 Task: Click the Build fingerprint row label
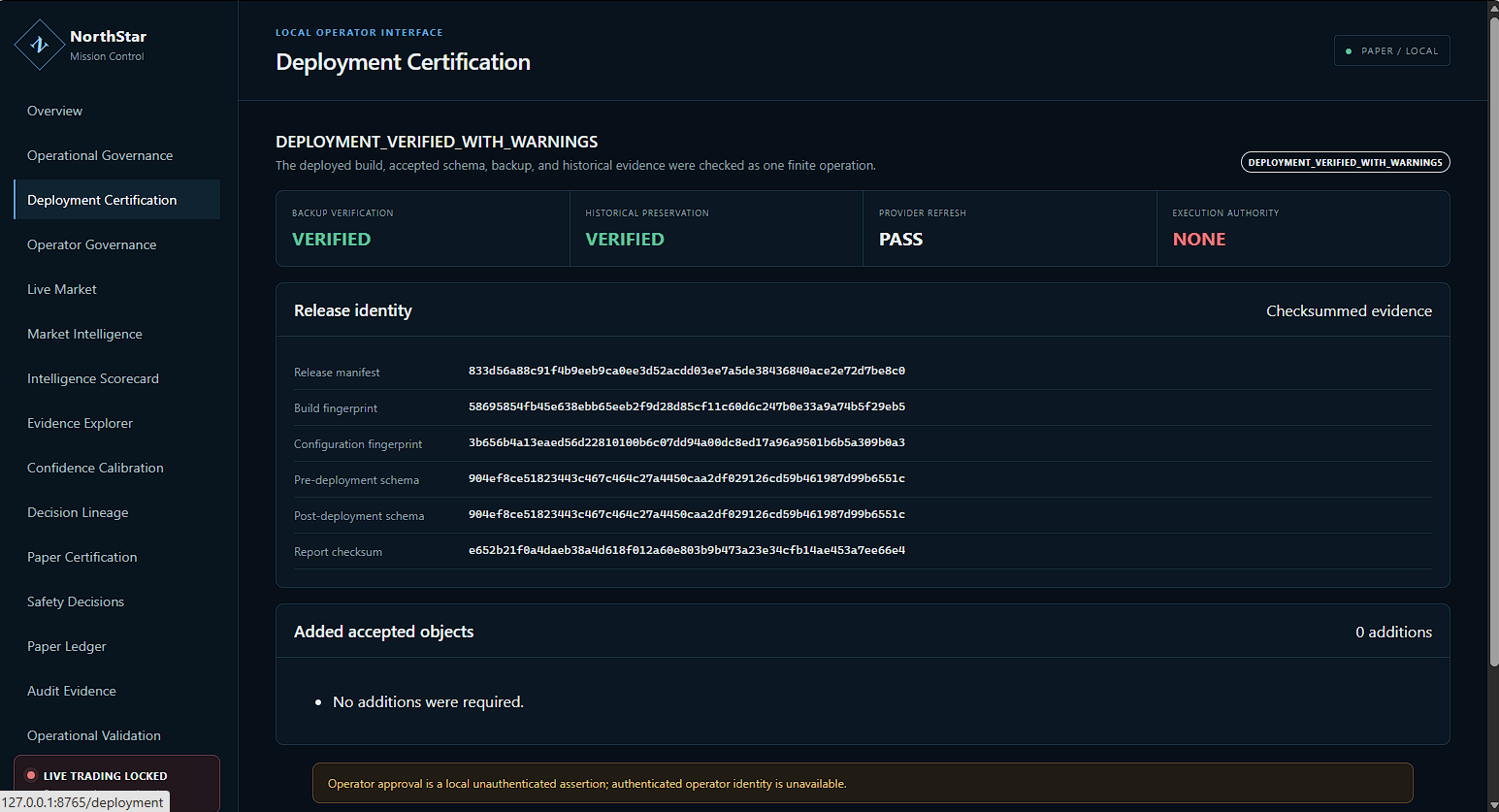coord(336,408)
